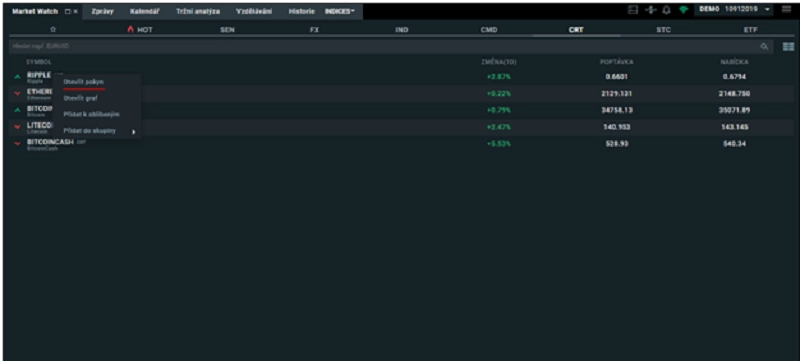This screenshot has width=800, height=361.
Task: Select Přidat k oblíbeným menu entry
Action: (x=91, y=114)
